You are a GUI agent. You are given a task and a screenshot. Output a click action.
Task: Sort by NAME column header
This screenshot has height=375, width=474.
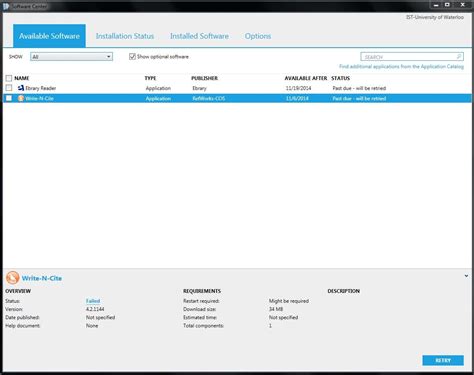coord(22,78)
